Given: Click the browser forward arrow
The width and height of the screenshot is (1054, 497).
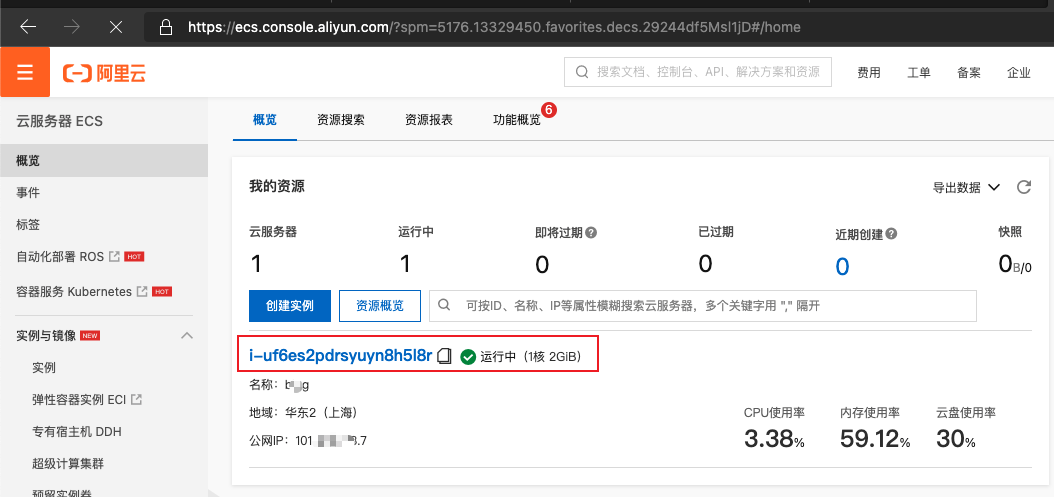Looking at the screenshot, I should pyautogui.click(x=72, y=27).
